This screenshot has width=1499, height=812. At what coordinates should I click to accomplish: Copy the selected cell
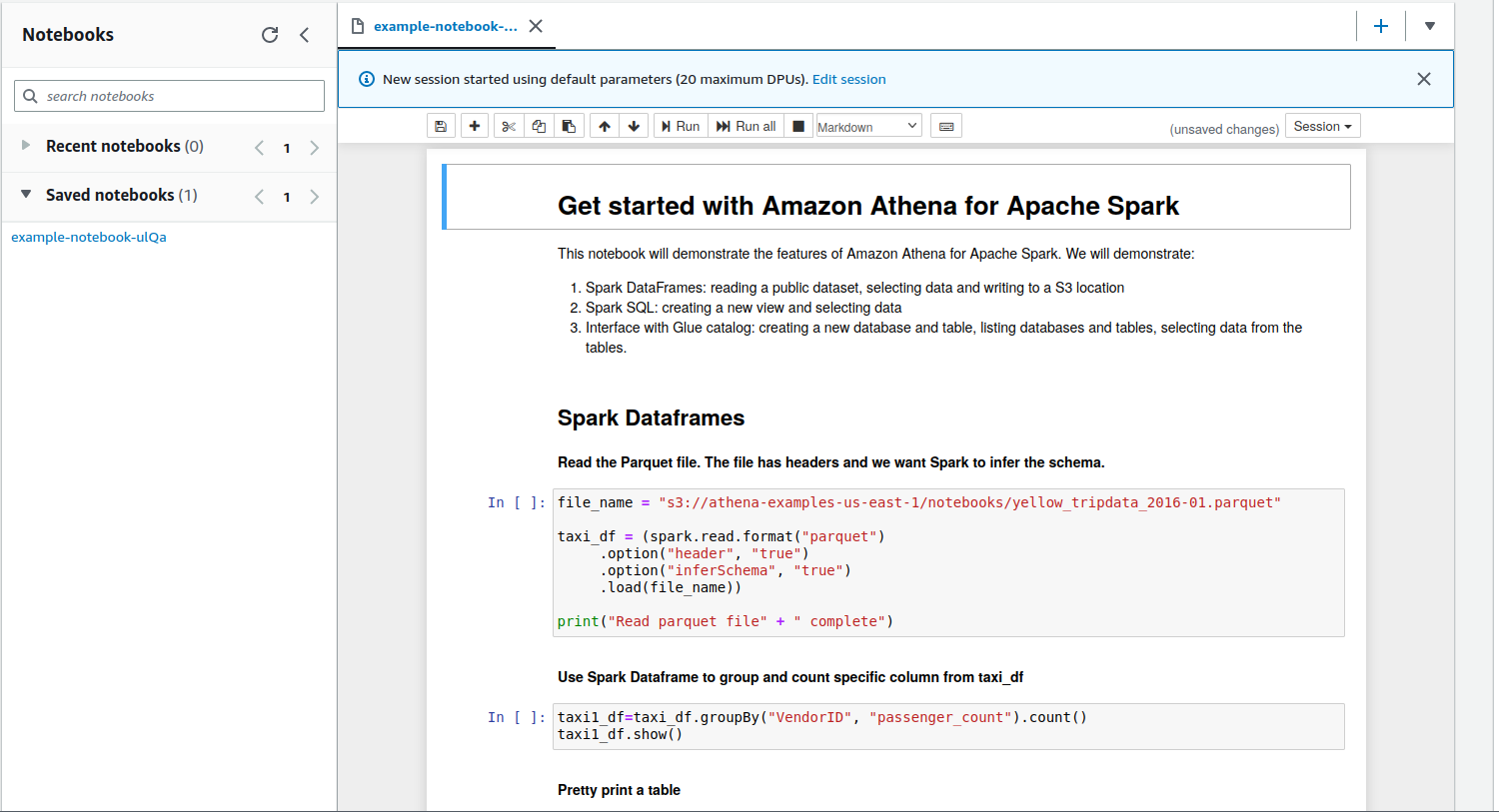pyautogui.click(x=539, y=127)
